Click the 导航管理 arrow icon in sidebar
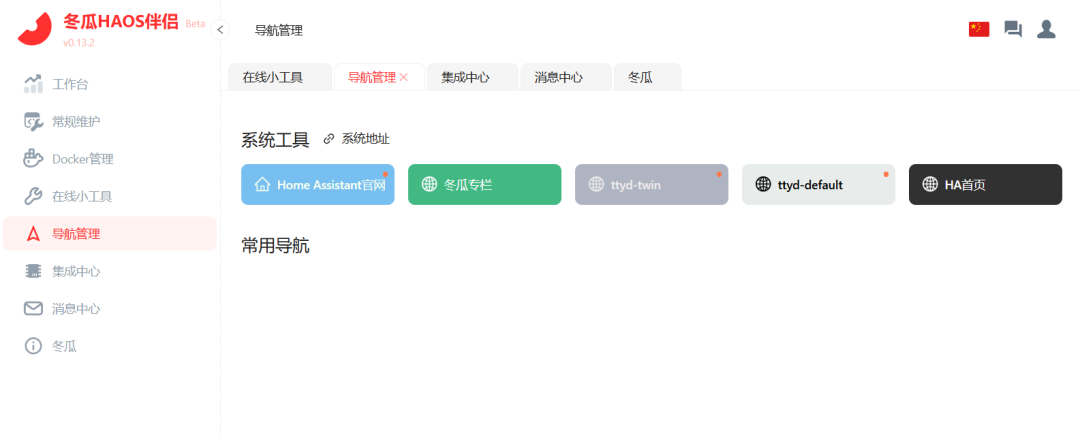 [33, 234]
